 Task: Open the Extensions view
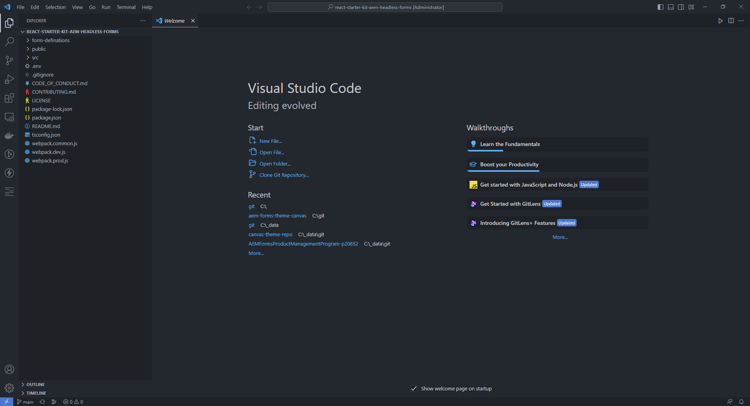click(9, 98)
